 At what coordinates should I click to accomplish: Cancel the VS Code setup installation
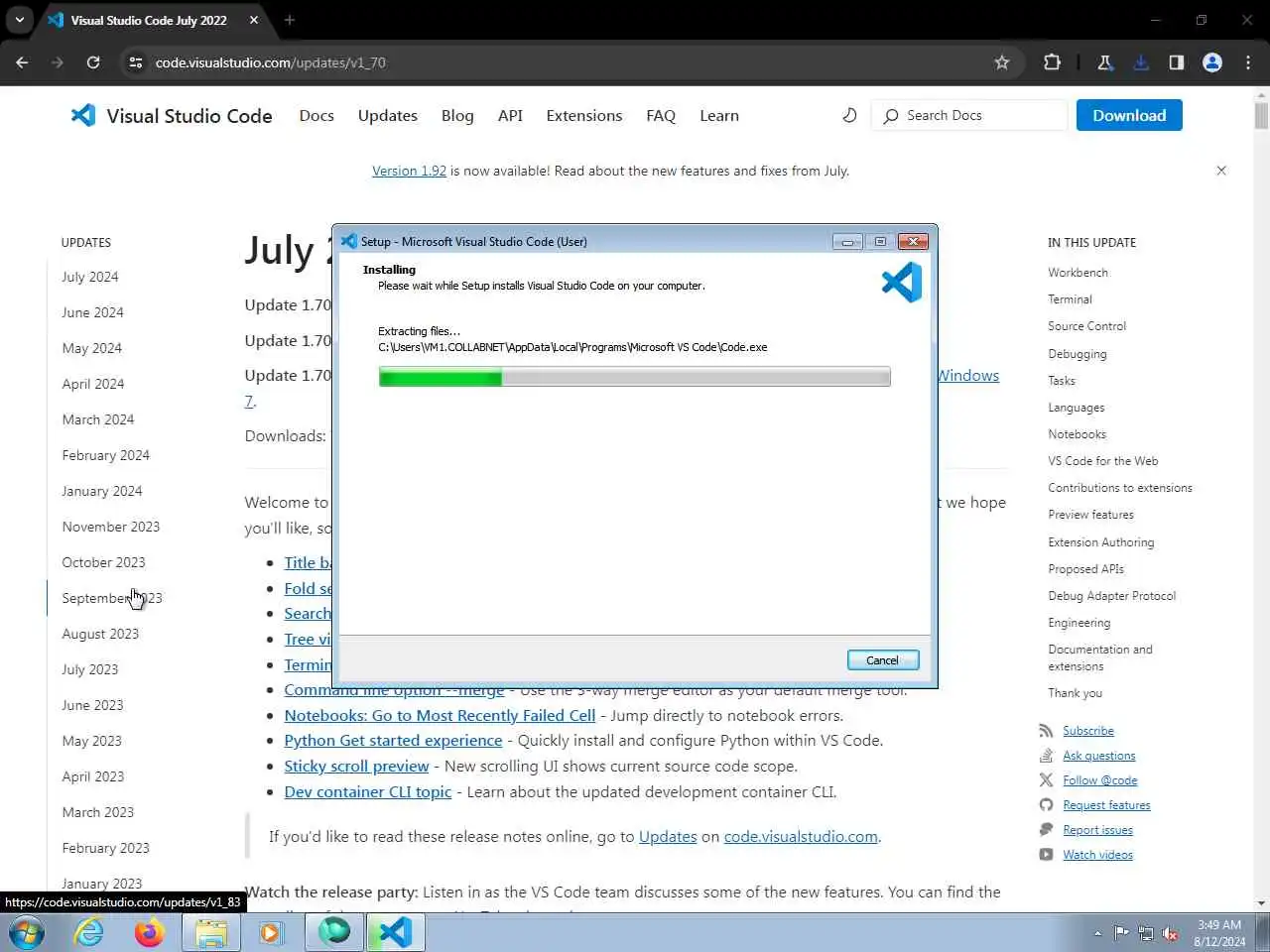[883, 660]
